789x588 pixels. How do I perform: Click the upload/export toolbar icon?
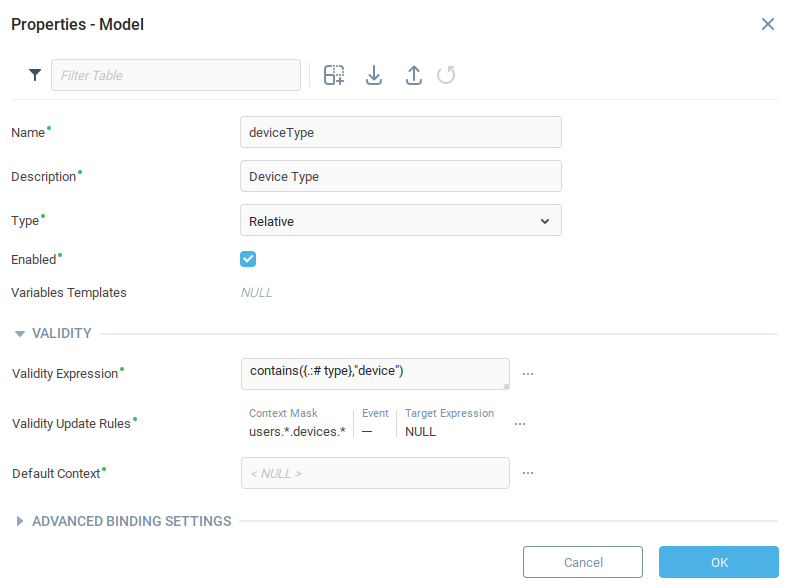pos(414,75)
